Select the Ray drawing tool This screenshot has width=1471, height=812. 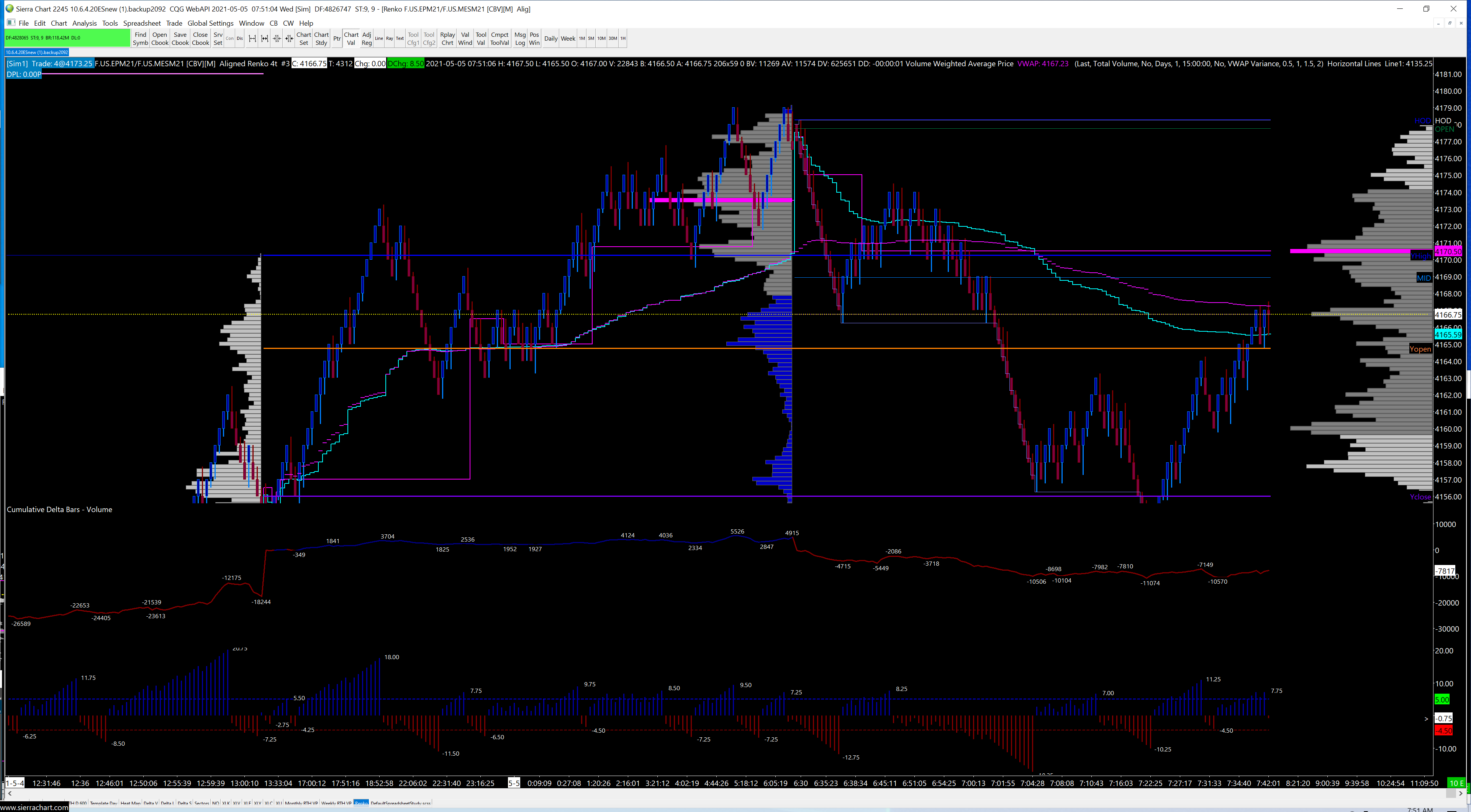point(389,38)
